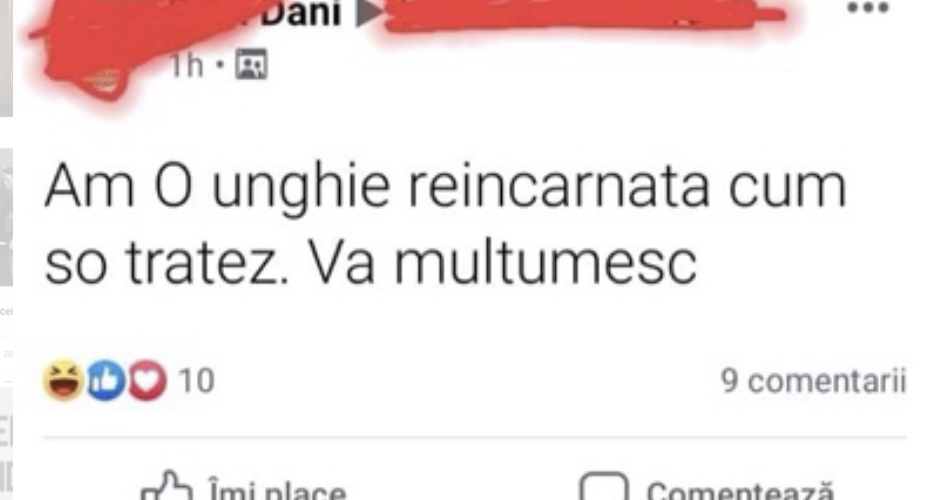This screenshot has height=500, width=927.
Task: View who reacted via the 10 count
Action: pos(196,381)
